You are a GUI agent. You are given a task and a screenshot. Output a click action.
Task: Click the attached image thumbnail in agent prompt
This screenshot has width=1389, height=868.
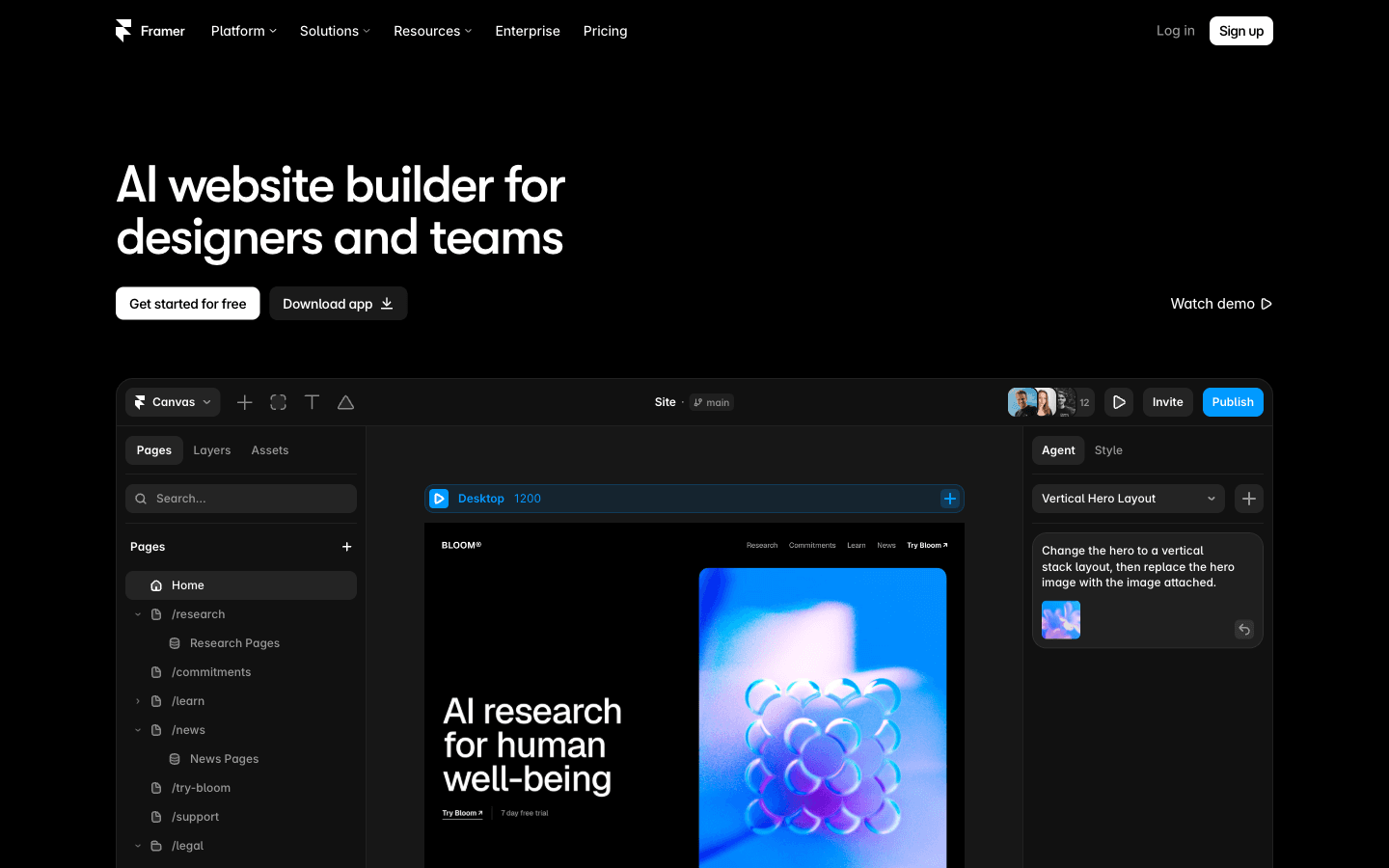coord(1061,620)
